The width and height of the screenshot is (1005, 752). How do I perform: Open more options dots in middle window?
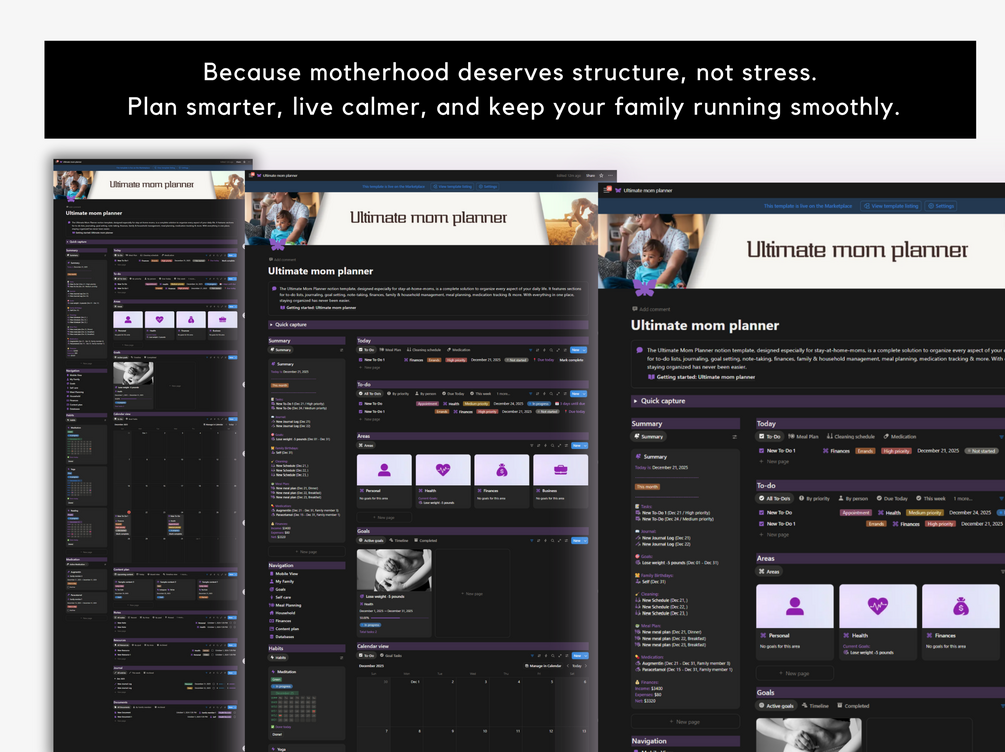click(611, 175)
